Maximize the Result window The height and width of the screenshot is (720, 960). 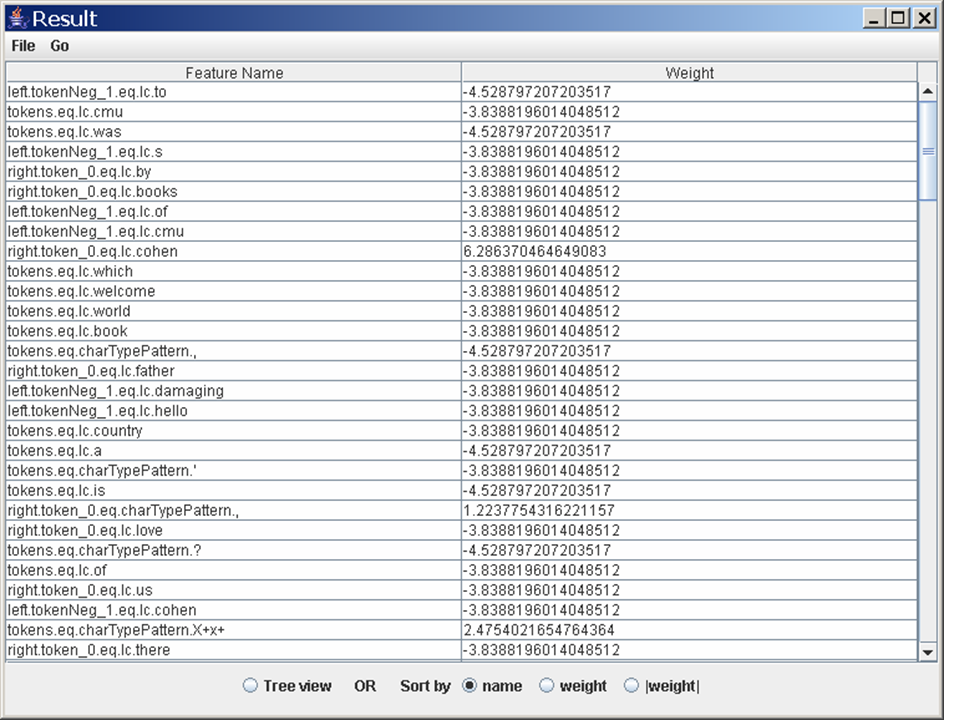(898, 18)
